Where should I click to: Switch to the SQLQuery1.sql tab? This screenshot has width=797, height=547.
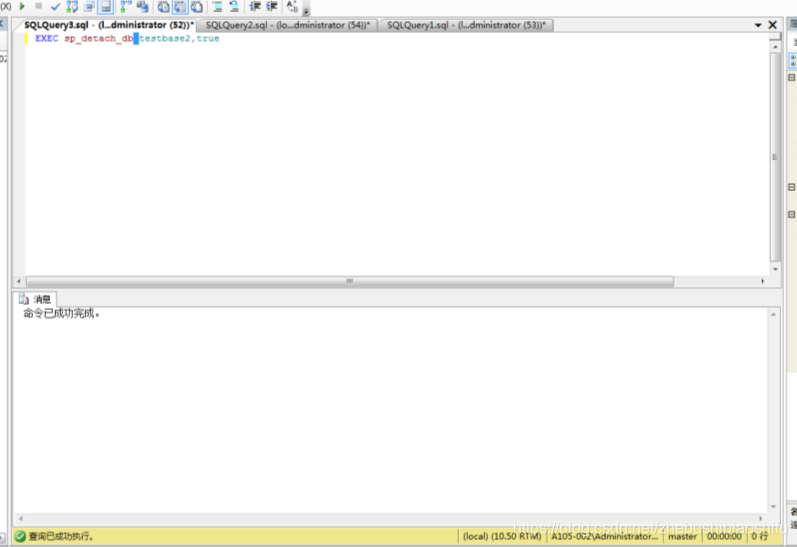466,25
